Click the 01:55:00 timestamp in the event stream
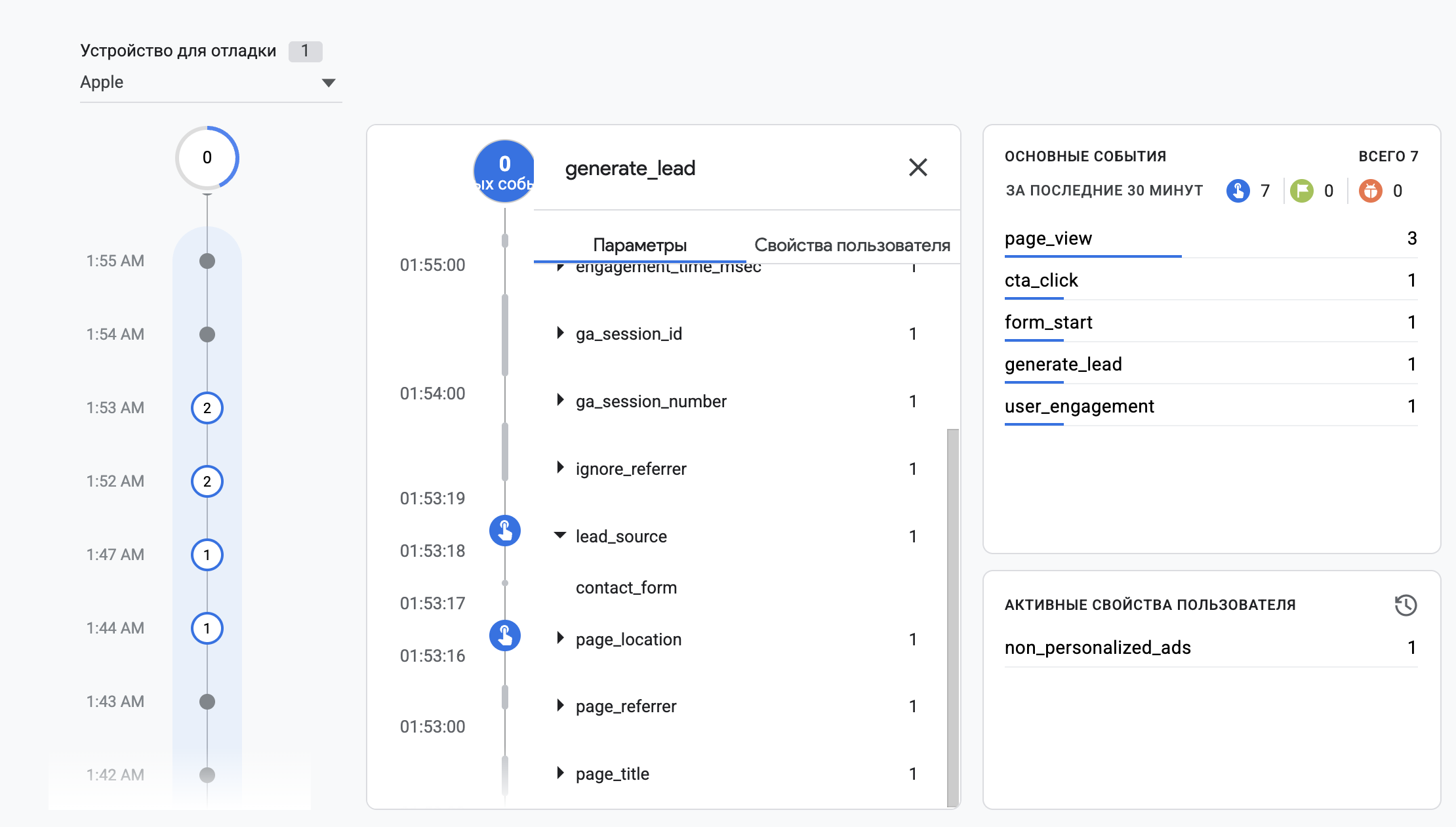This screenshot has height=827, width=1456. (432, 265)
